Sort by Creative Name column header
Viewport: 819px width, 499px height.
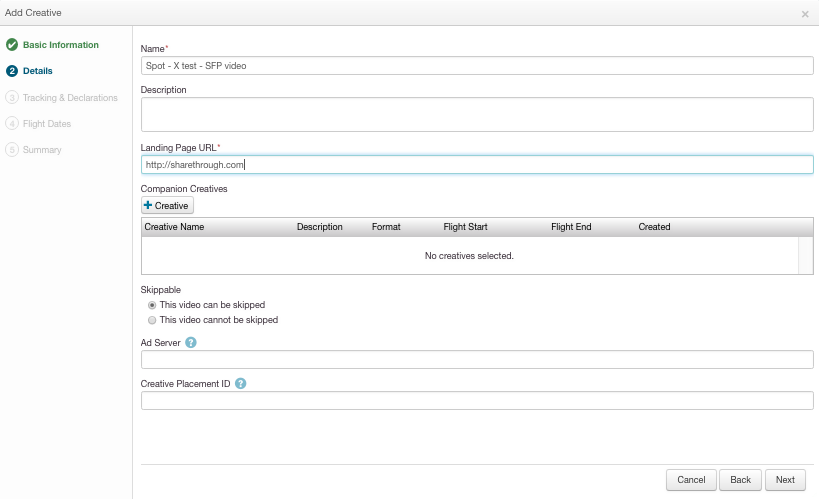coord(174,227)
